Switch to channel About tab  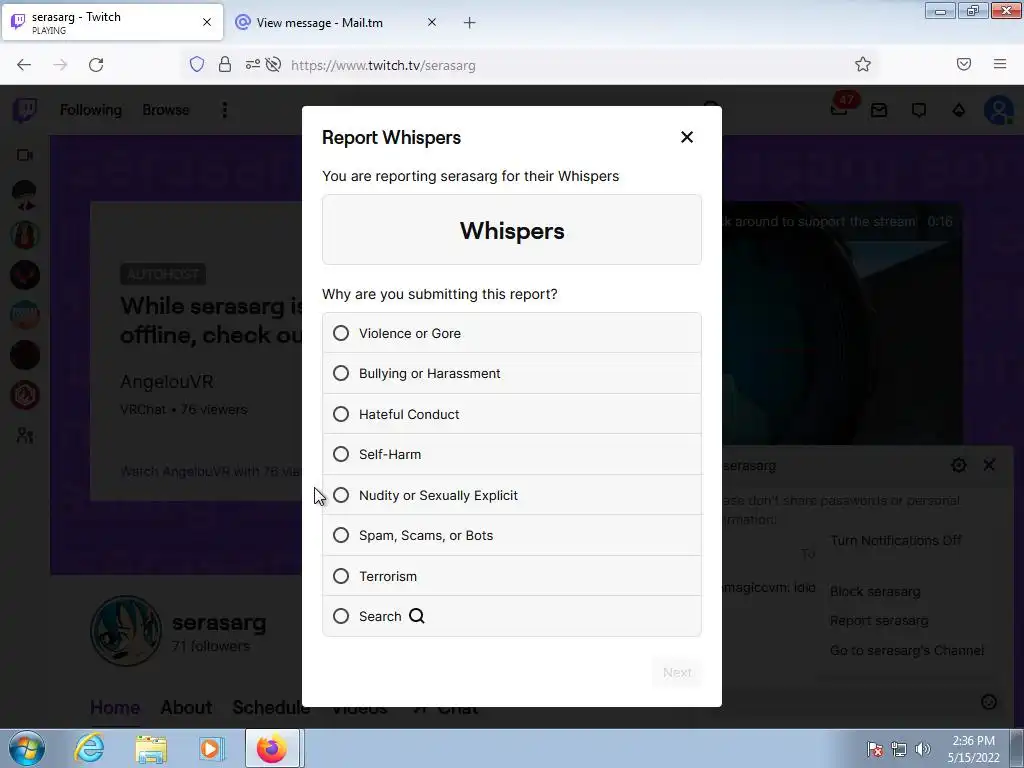pos(186,707)
